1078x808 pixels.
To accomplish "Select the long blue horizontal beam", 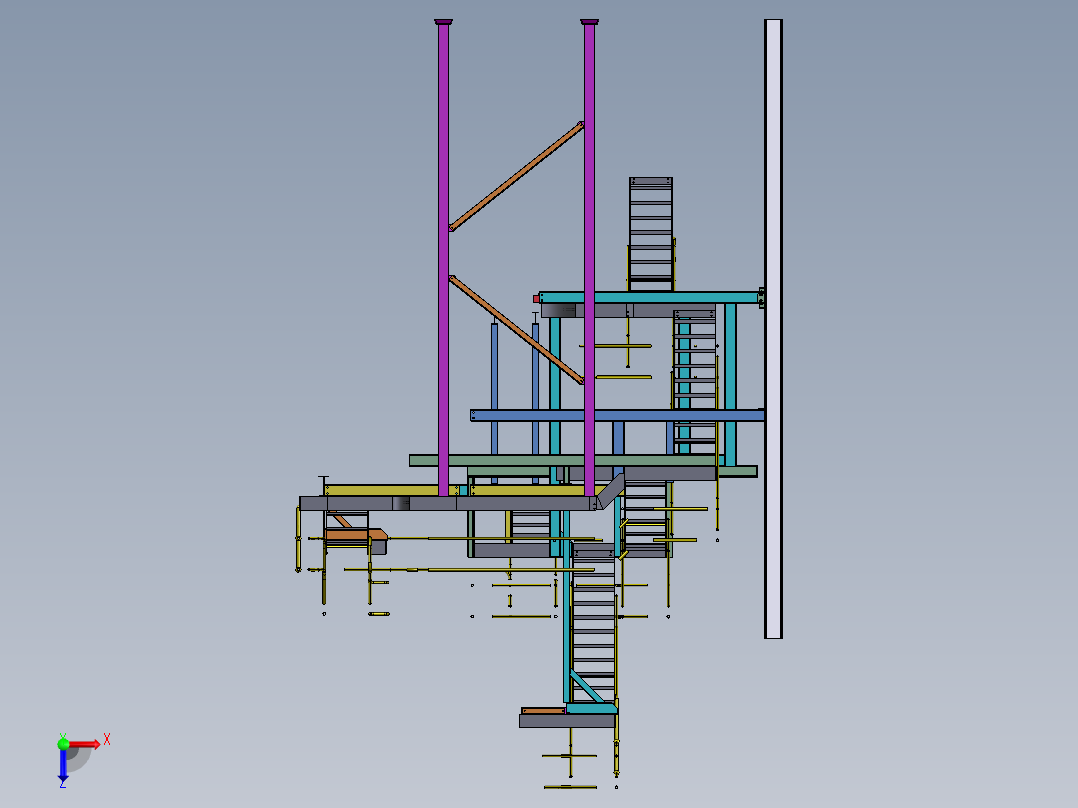I will (617, 415).
